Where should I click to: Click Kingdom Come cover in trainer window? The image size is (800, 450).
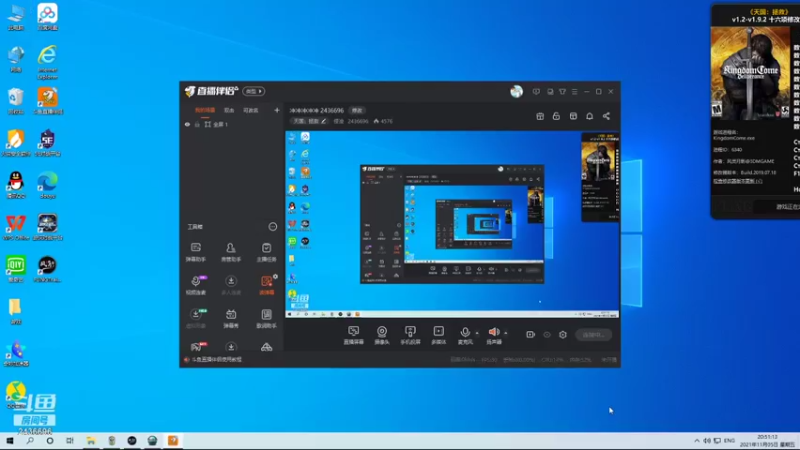click(x=750, y=72)
